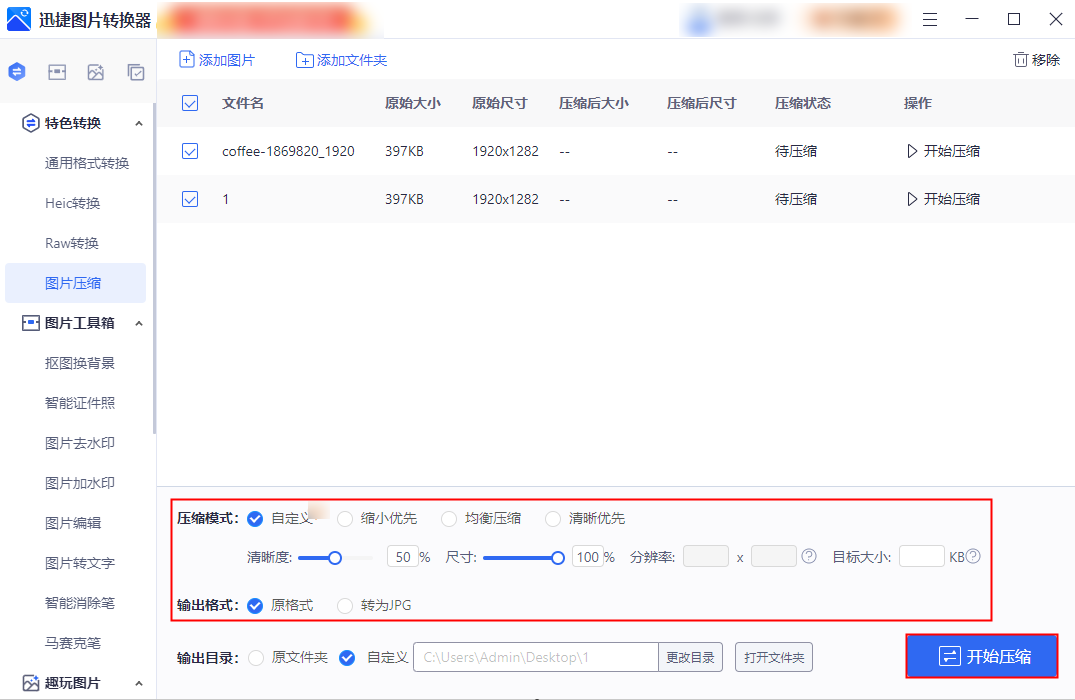Start compressing file 1 via play icon

[x=912, y=199]
